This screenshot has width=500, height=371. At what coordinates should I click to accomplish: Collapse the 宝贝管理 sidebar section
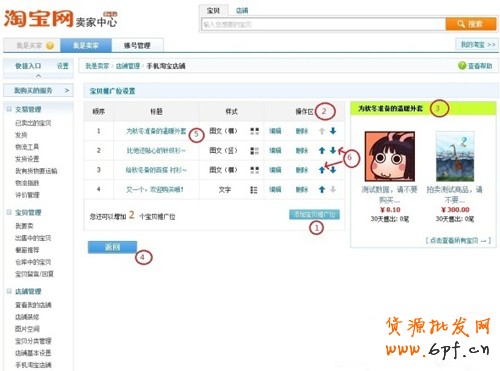9,212
